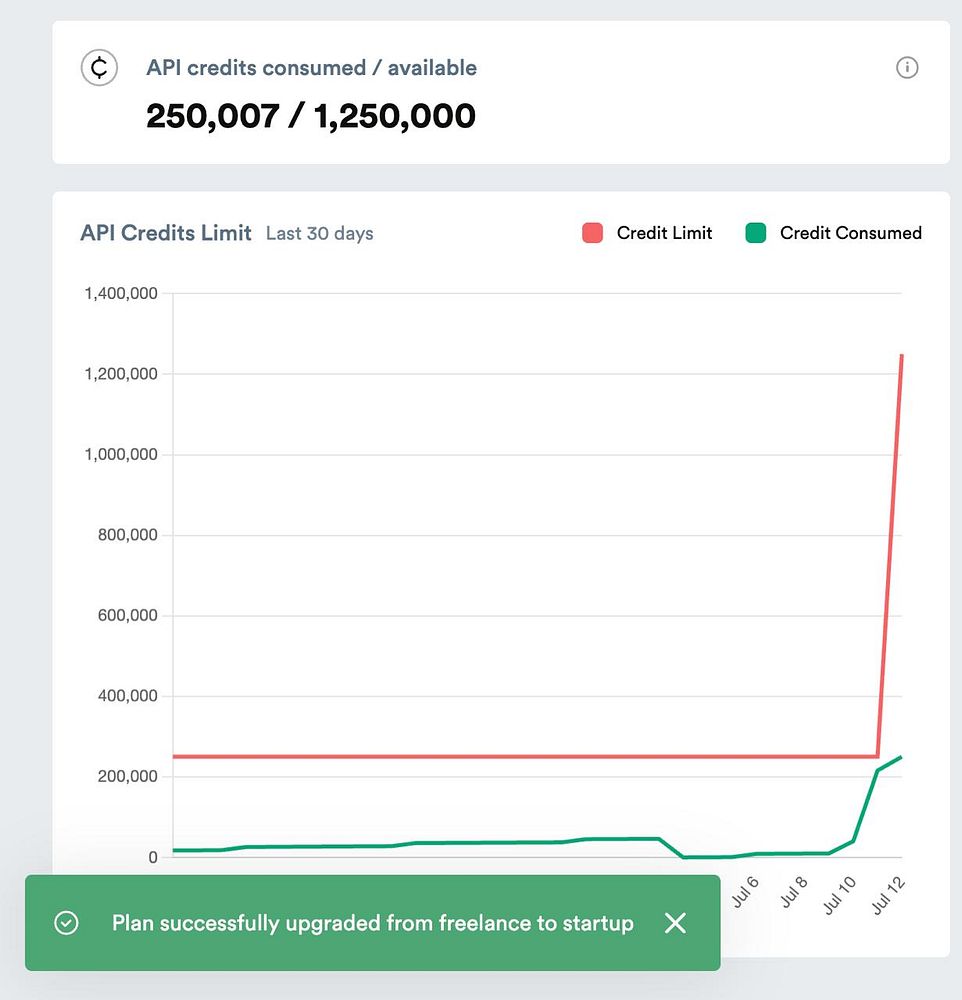Toggle the Credit Limit red legend swatch
962x1000 pixels.
(592, 233)
